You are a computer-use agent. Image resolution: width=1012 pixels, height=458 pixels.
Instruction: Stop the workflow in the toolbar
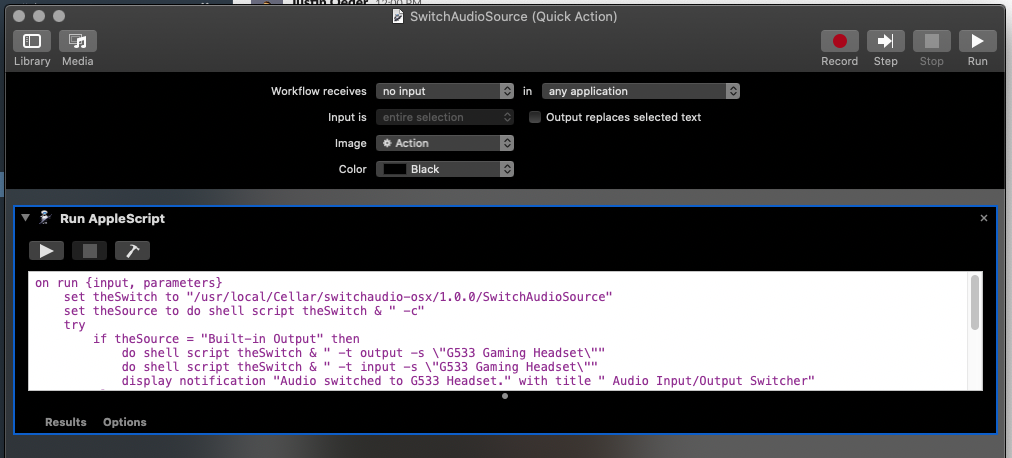(x=931, y=41)
